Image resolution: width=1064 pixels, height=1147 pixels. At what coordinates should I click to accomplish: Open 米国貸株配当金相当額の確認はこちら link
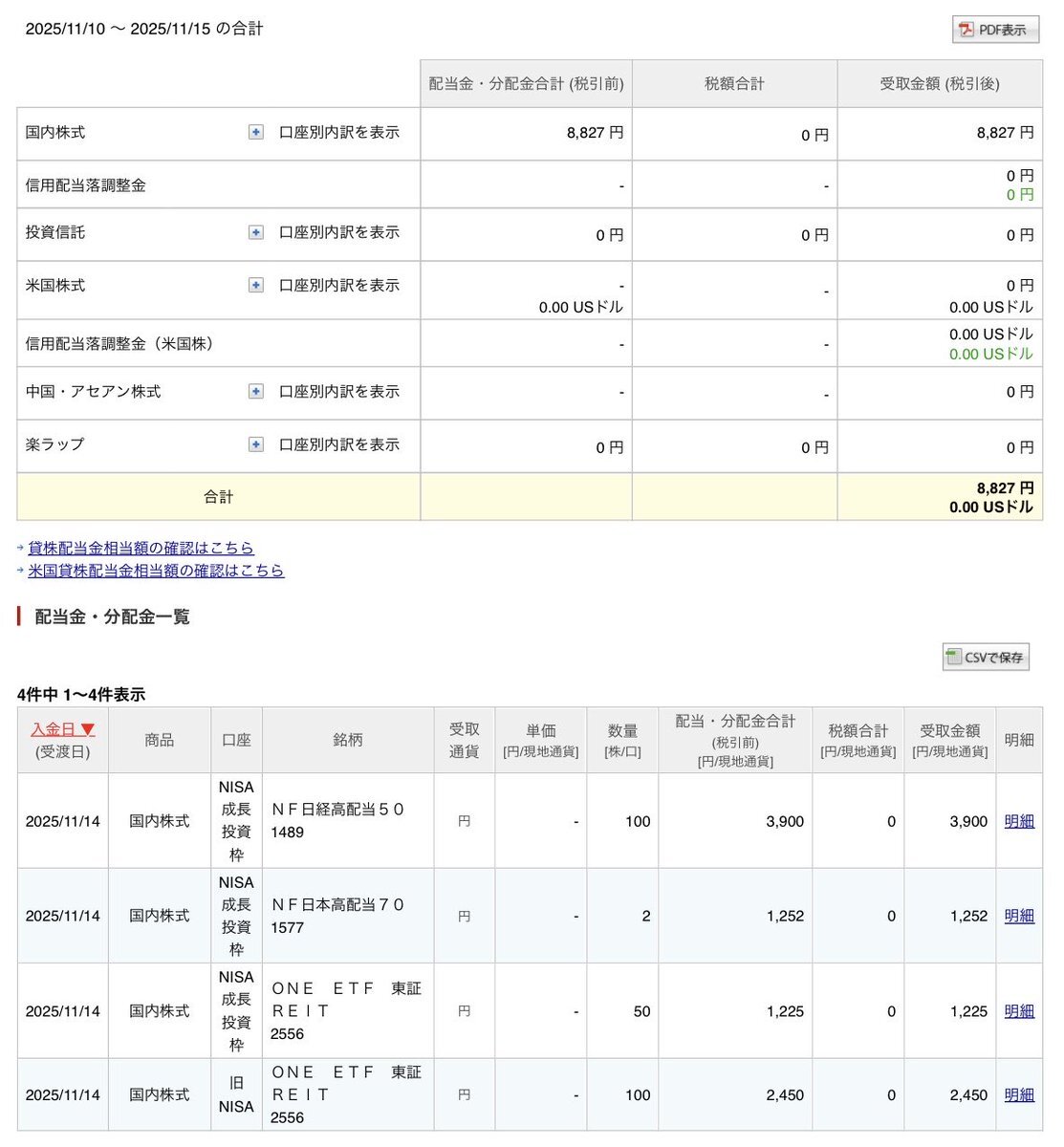pos(156,571)
